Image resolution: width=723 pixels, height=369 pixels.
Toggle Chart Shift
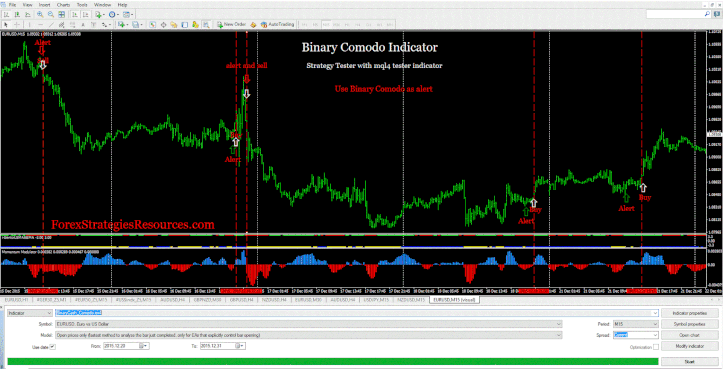pyautogui.click(x=85, y=15)
